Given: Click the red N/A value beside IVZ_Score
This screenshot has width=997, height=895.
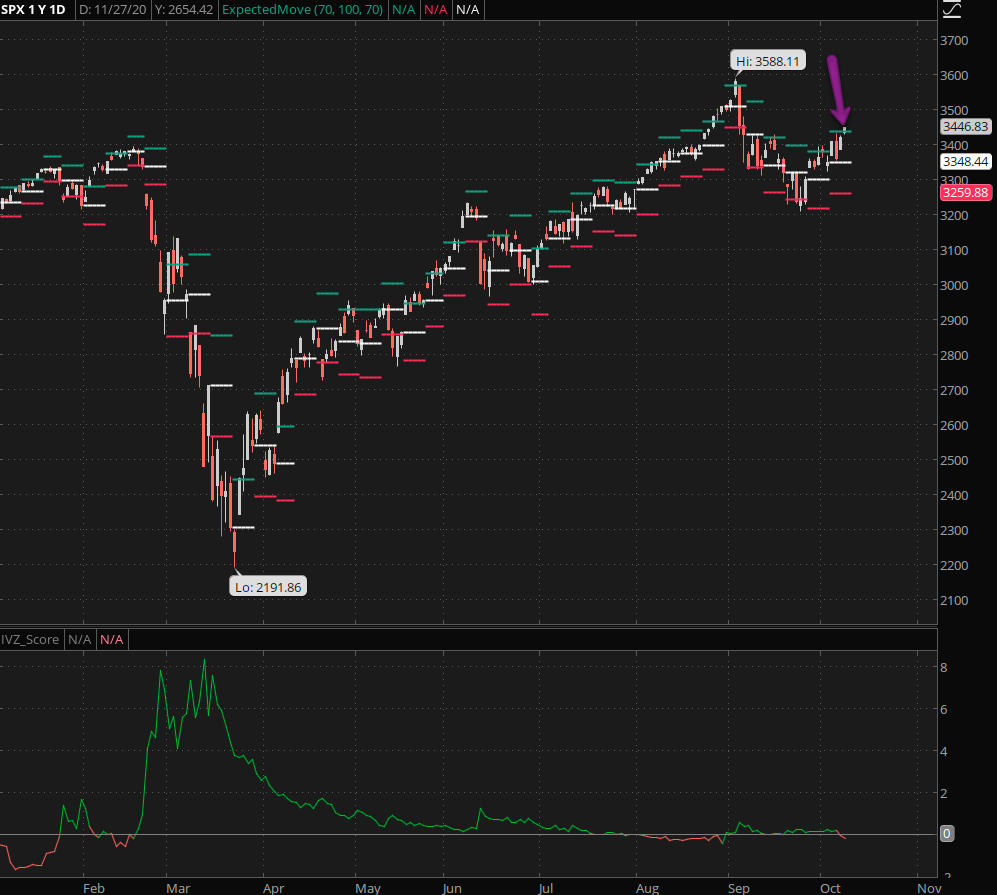Looking at the screenshot, I should [x=111, y=639].
